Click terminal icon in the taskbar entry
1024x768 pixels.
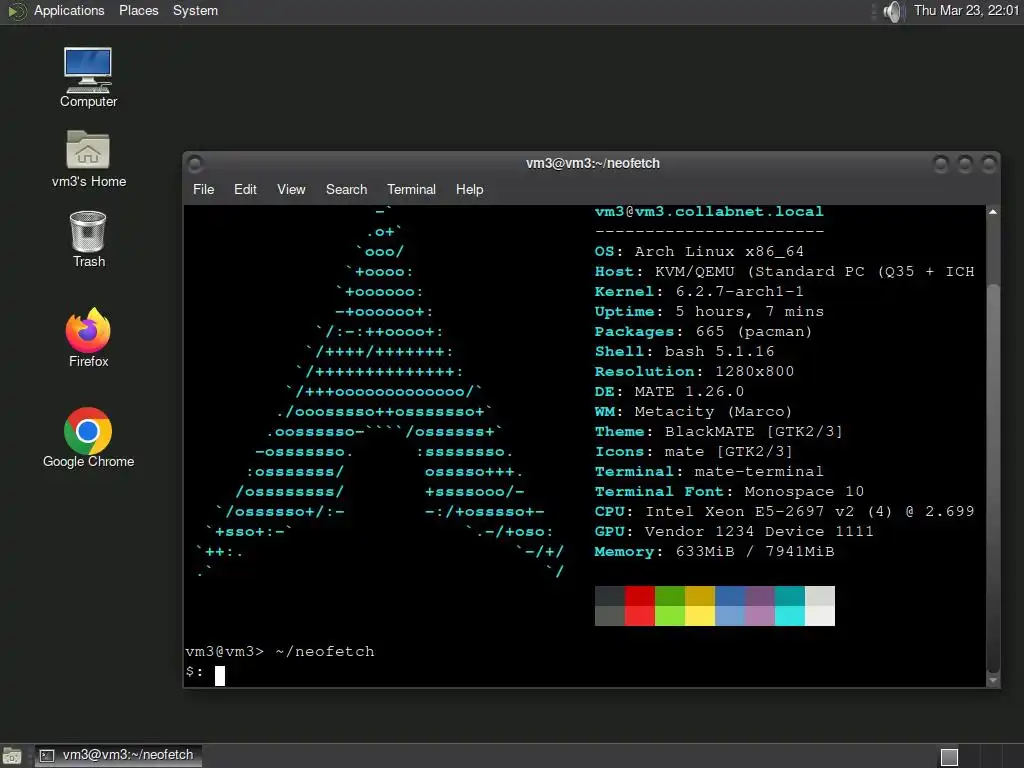coord(46,756)
